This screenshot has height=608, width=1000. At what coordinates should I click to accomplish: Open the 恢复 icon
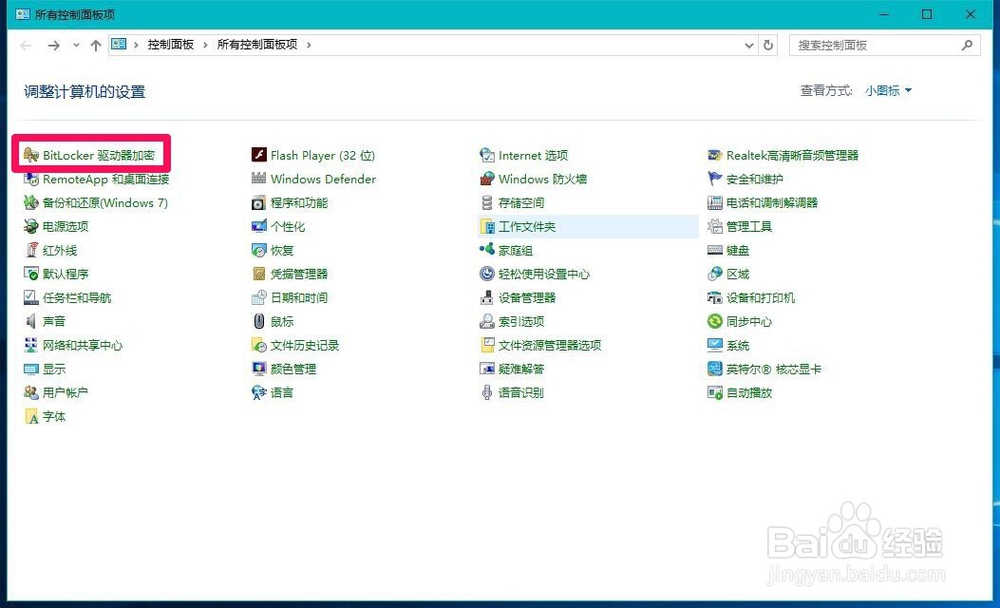[x=259, y=250]
